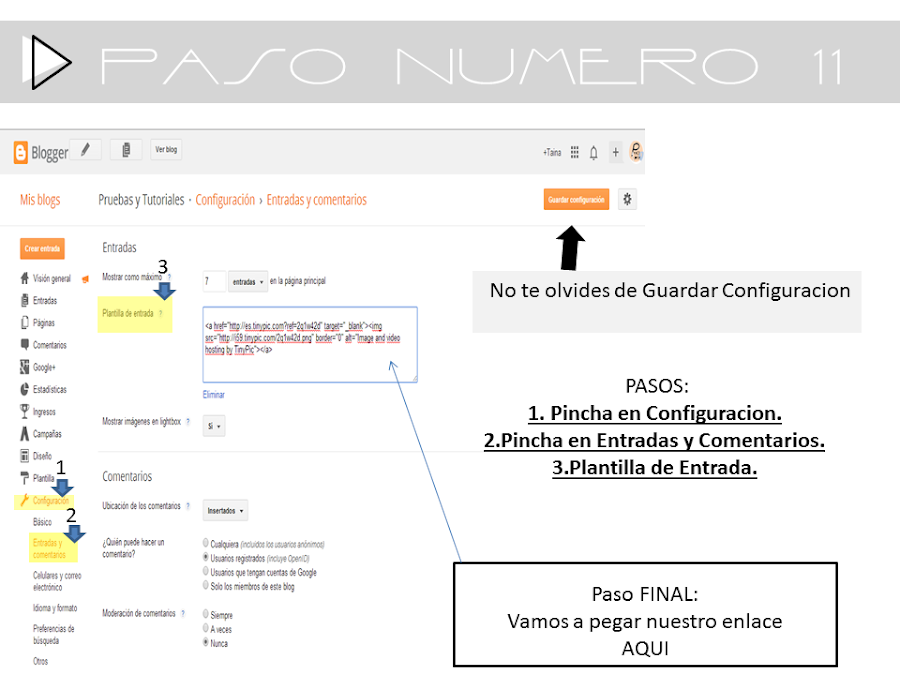
Task: Click the pencil create-post icon
Action: 86,150
